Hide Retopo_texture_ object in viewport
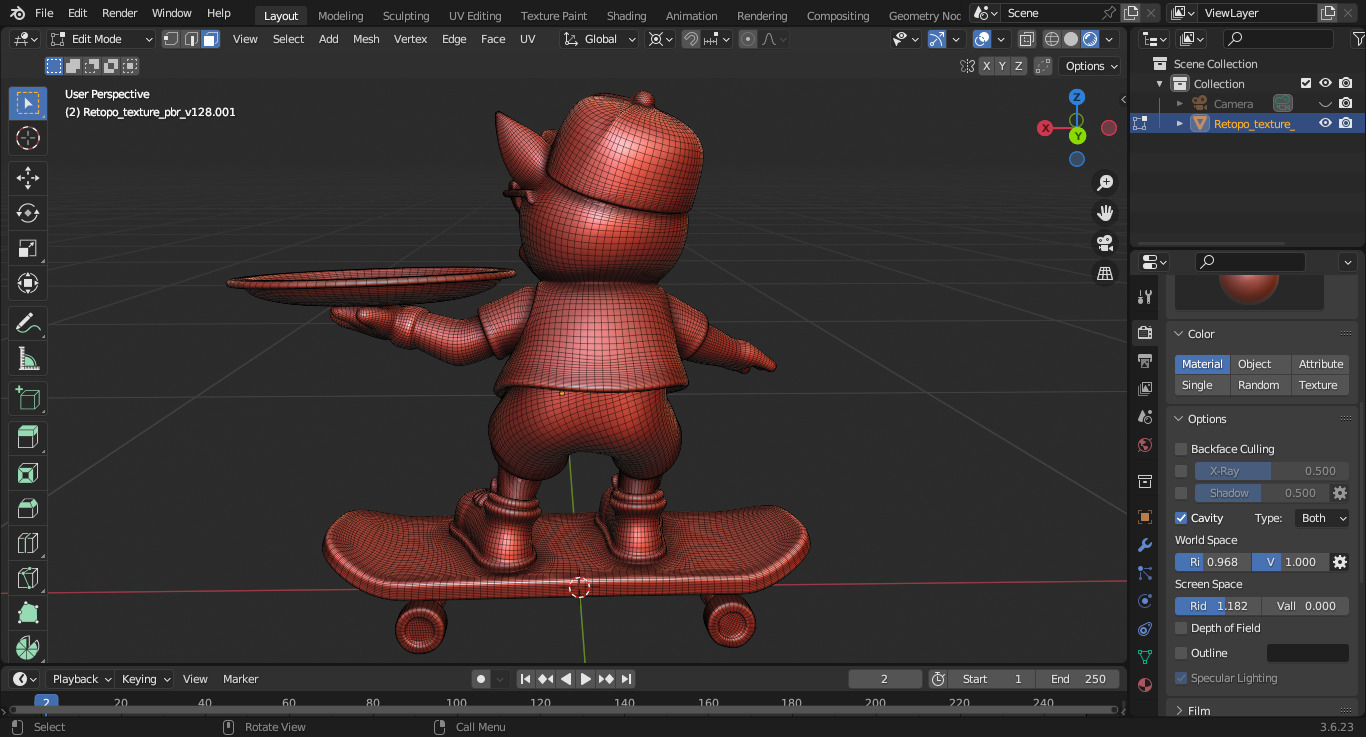Image resolution: width=1366 pixels, height=737 pixels. click(x=1325, y=123)
